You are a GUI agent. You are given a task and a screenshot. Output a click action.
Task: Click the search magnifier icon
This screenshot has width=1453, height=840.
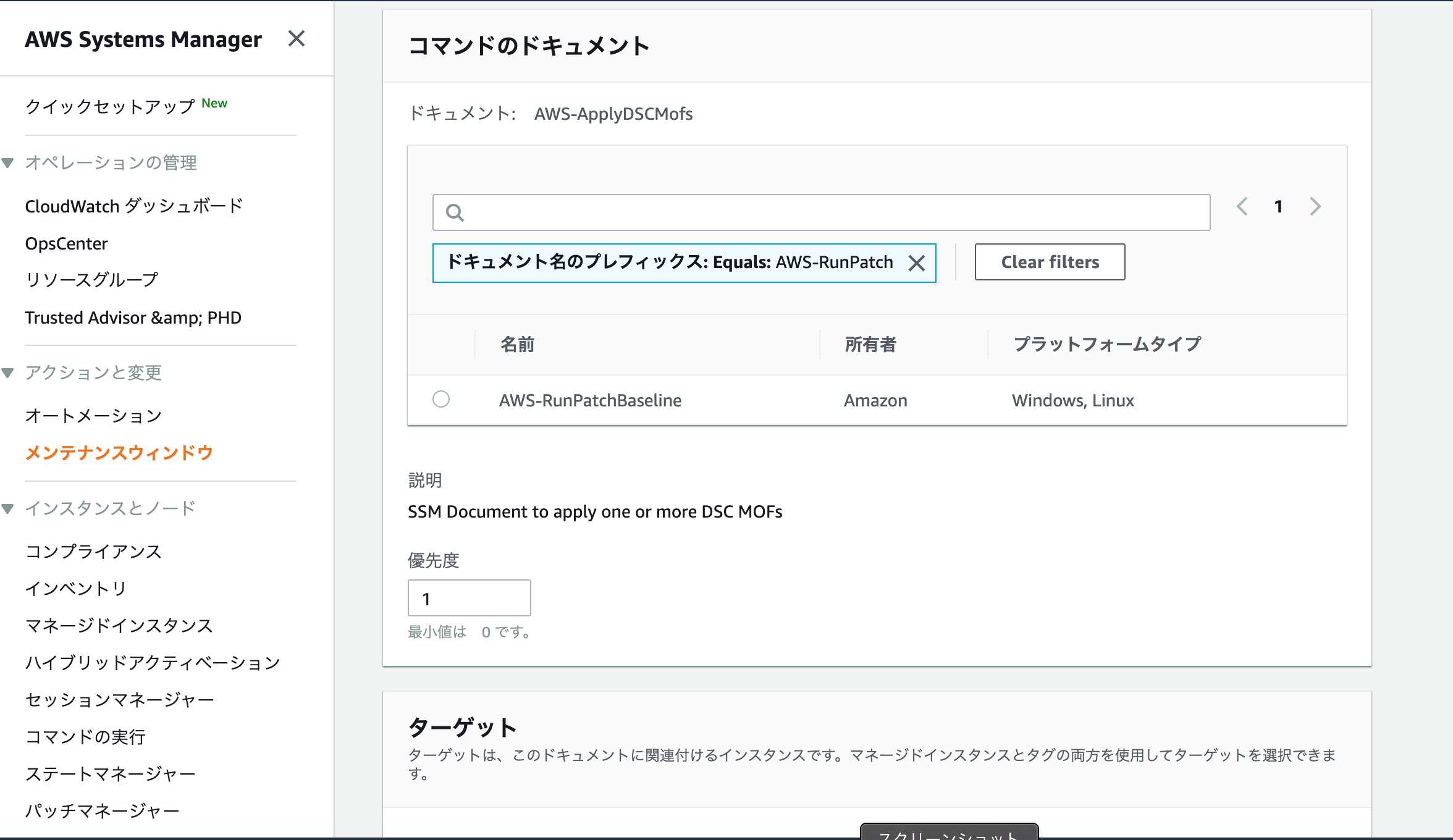[455, 212]
